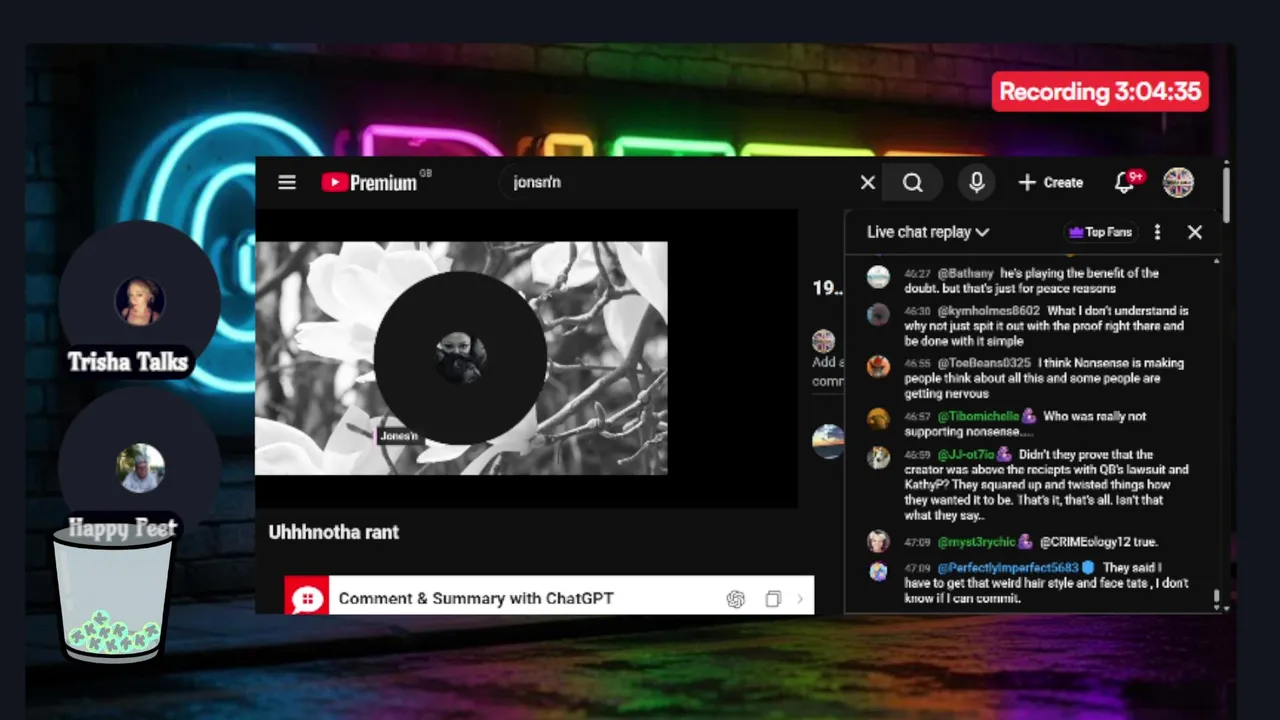
Task: Open live chat three-dot options menu
Action: coord(1158,232)
